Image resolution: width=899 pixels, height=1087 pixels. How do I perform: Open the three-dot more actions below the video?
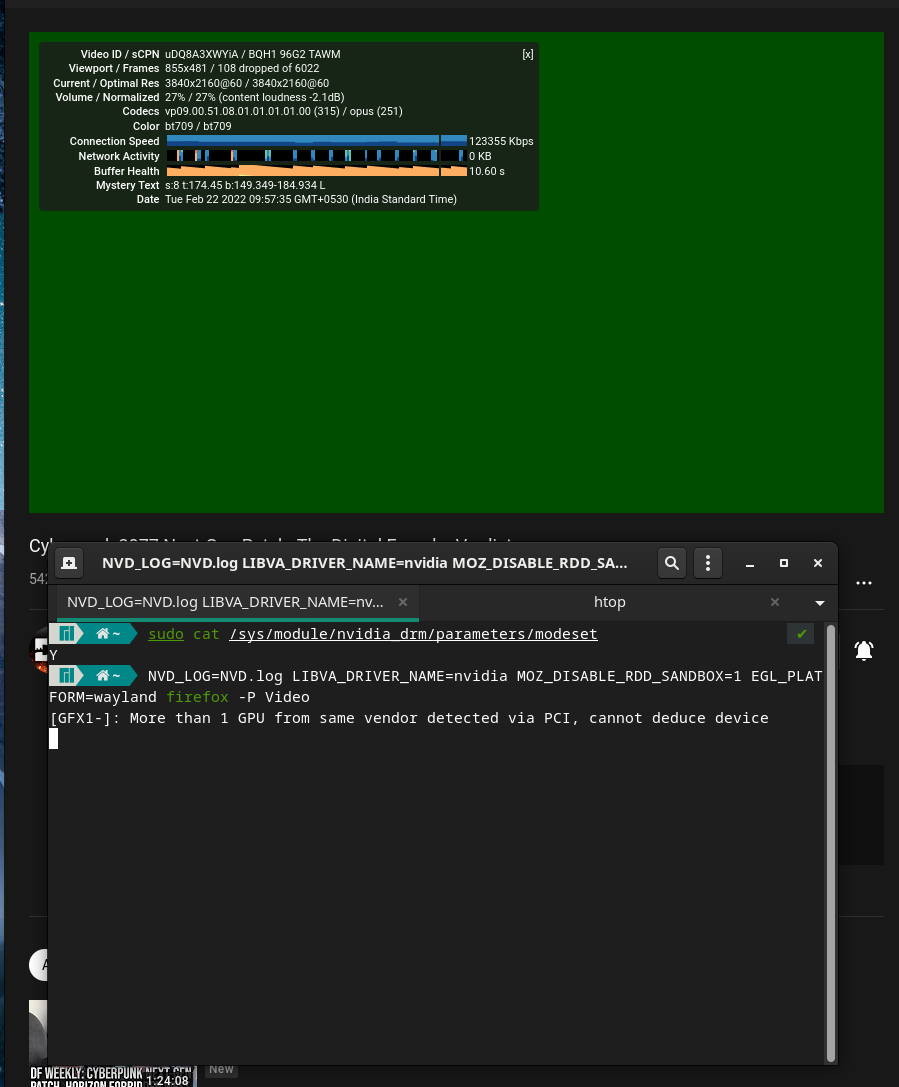click(863, 583)
